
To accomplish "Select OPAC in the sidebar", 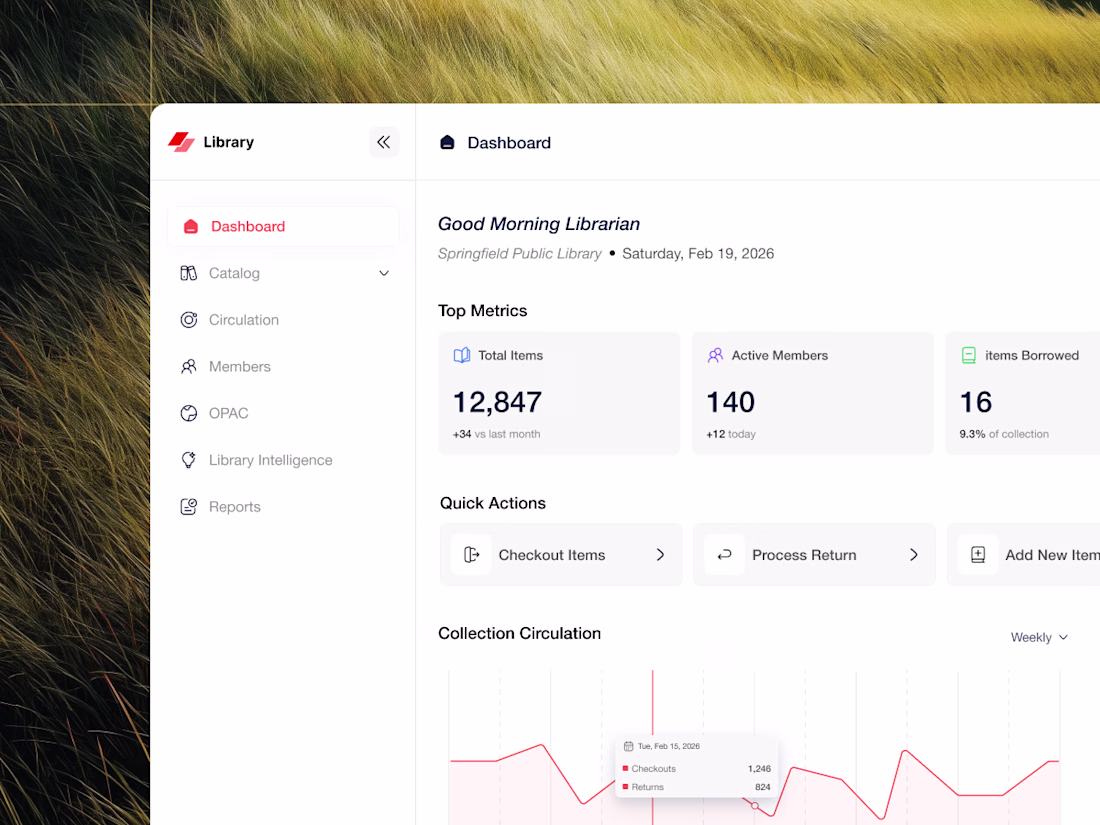I will point(283,413).
